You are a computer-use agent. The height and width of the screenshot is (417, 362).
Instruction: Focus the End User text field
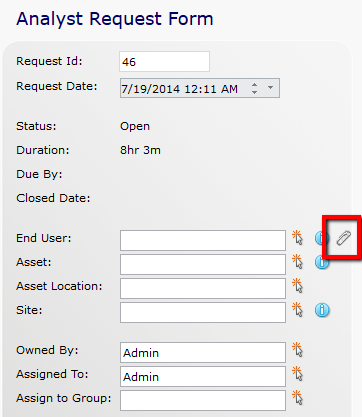(203, 240)
